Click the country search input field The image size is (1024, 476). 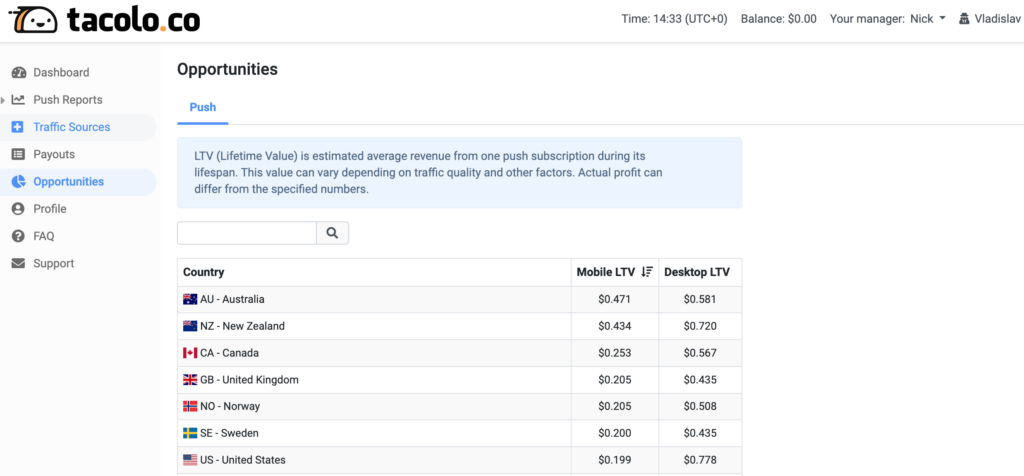click(247, 233)
